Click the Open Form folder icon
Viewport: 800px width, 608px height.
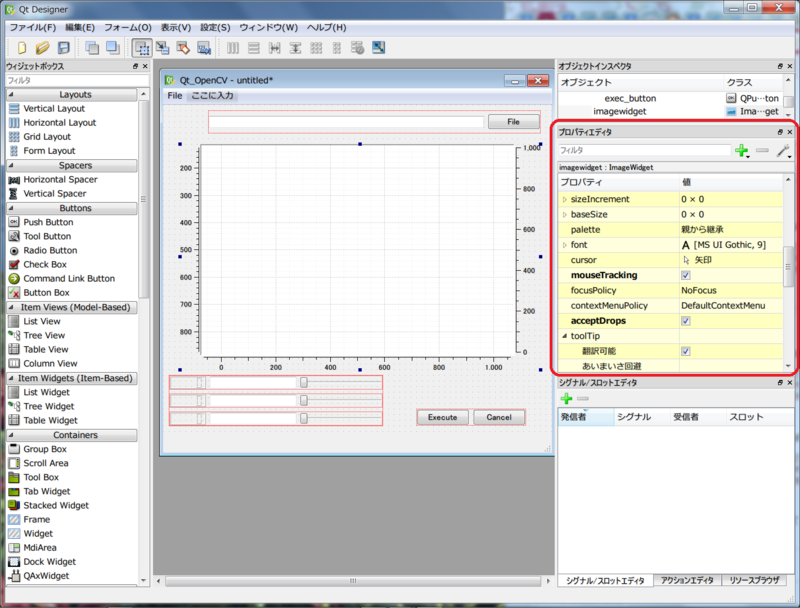(x=42, y=48)
